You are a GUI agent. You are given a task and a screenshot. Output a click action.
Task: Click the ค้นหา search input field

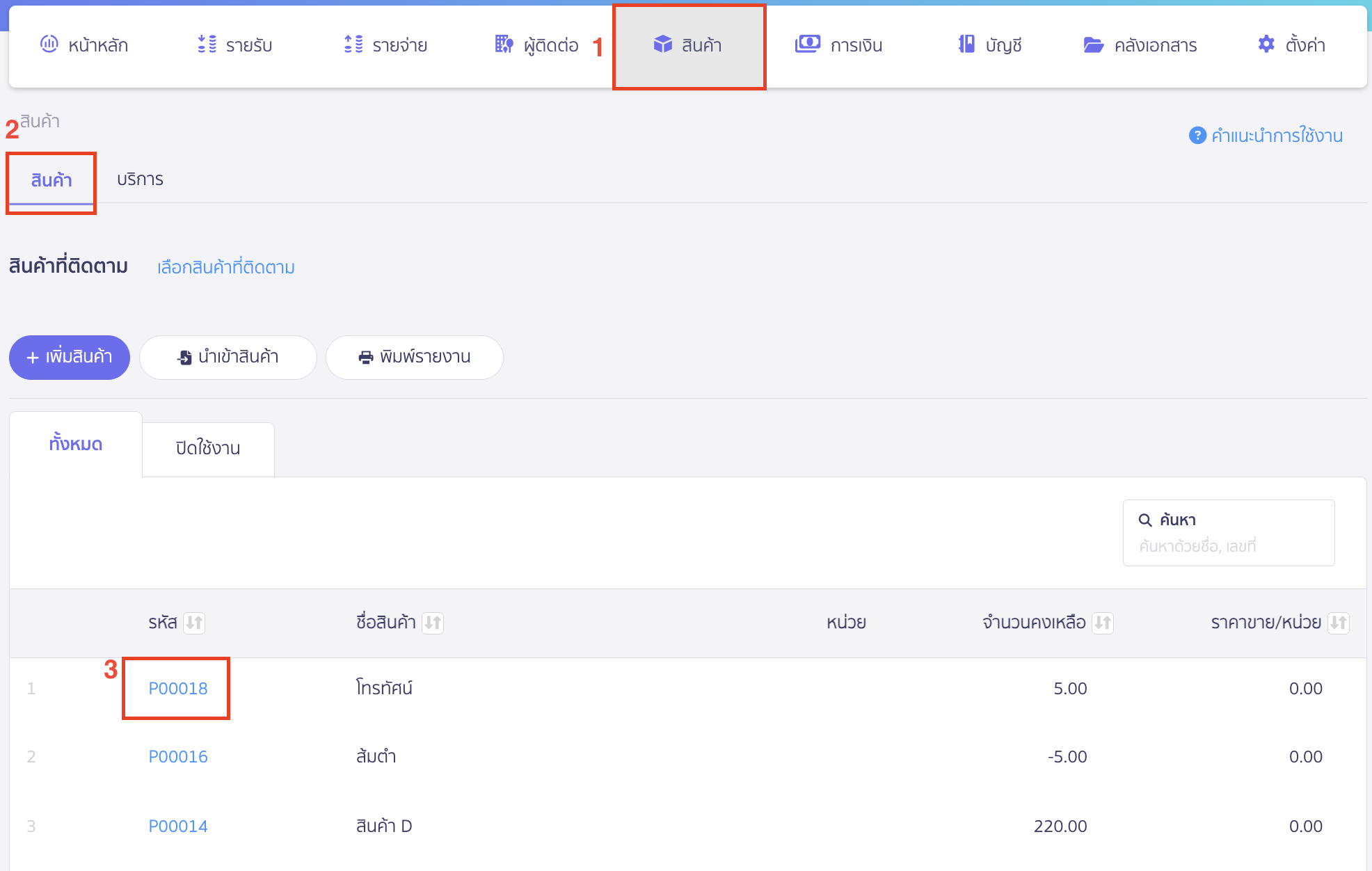click(1228, 546)
